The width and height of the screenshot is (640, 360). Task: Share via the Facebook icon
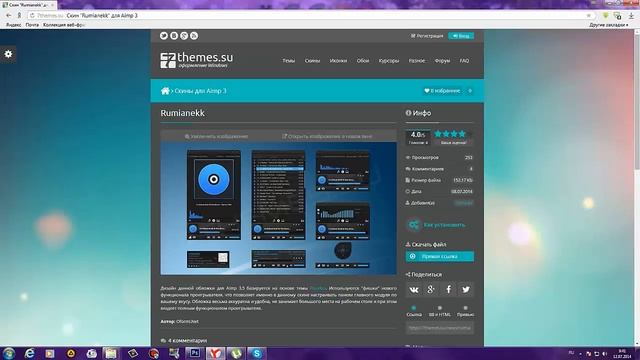[448, 289]
